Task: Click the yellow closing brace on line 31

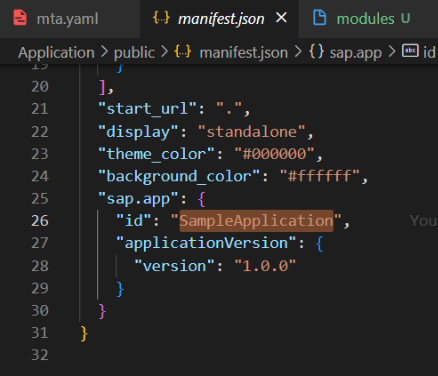Action: click(84, 333)
